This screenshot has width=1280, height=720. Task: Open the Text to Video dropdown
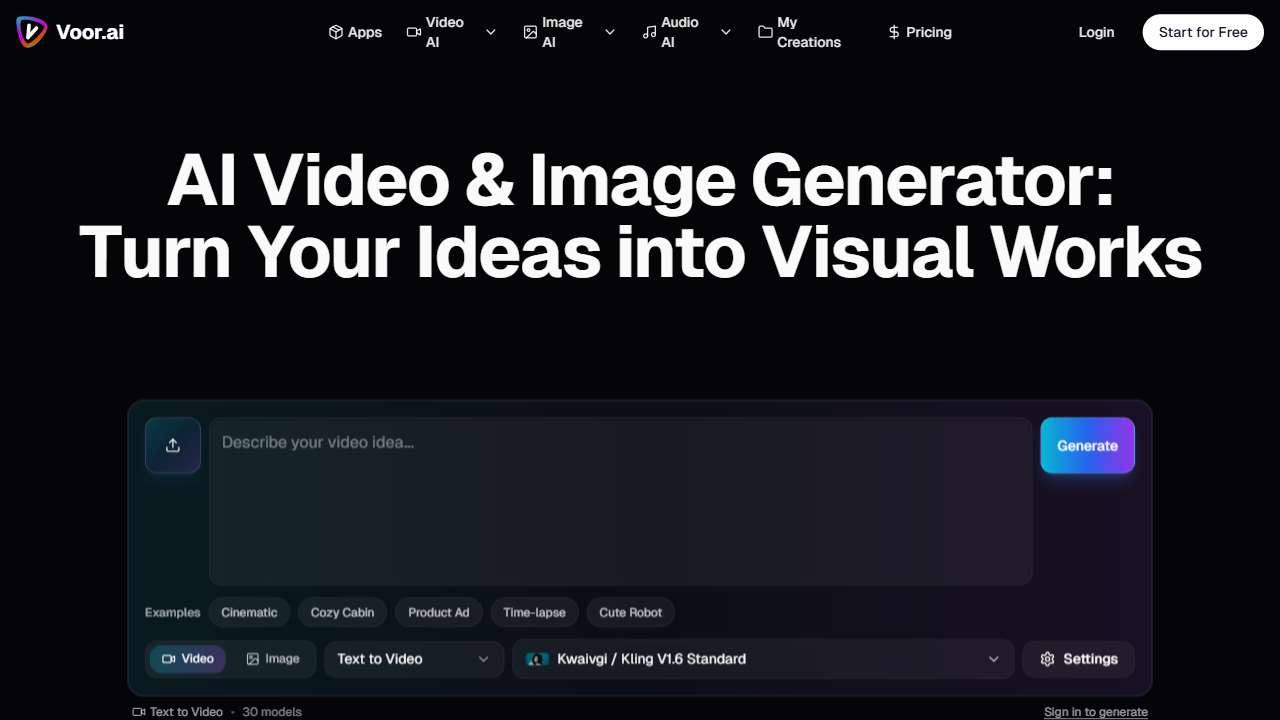point(413,659)
